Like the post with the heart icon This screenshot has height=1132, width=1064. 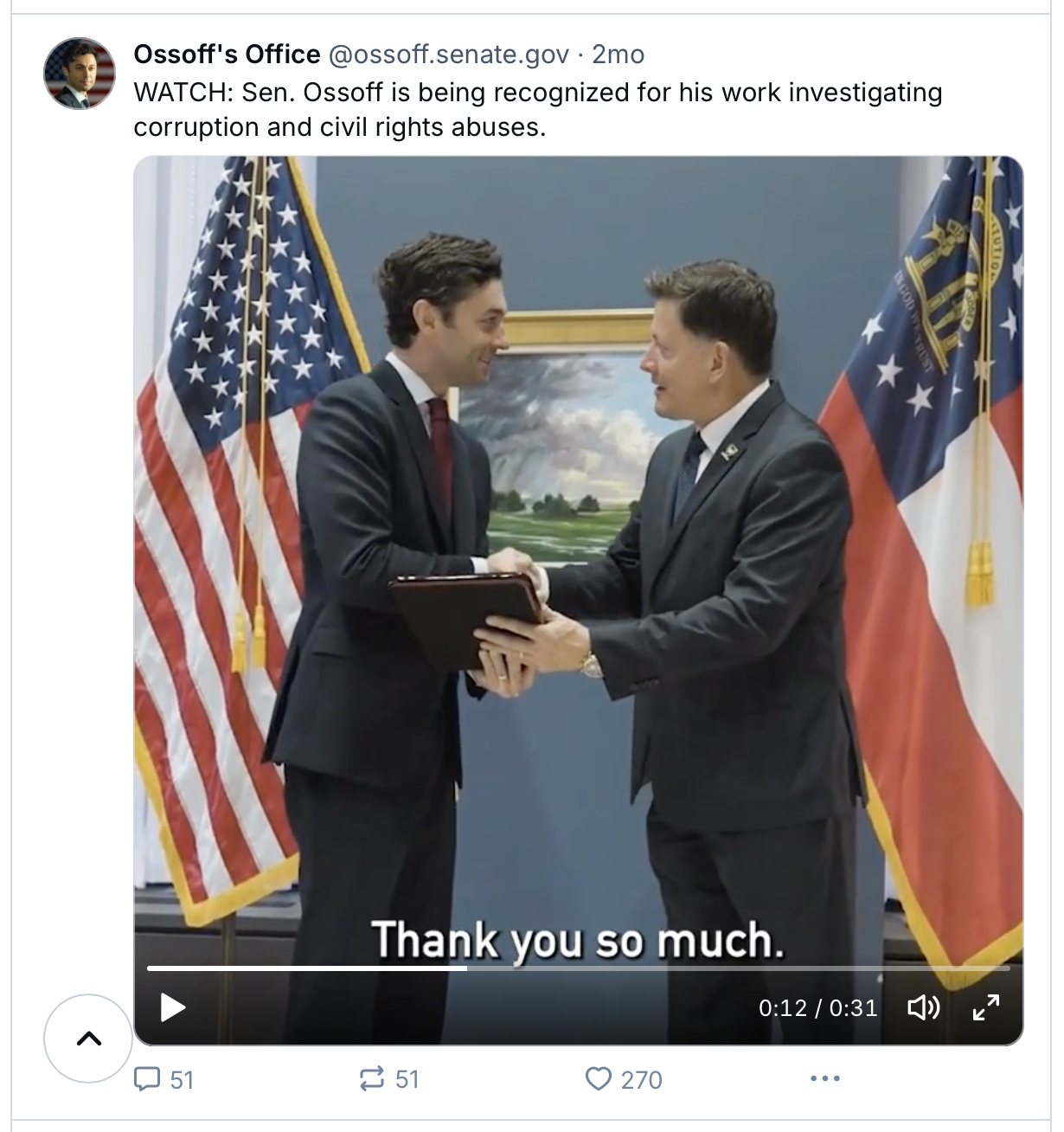tap(598, 1078)
